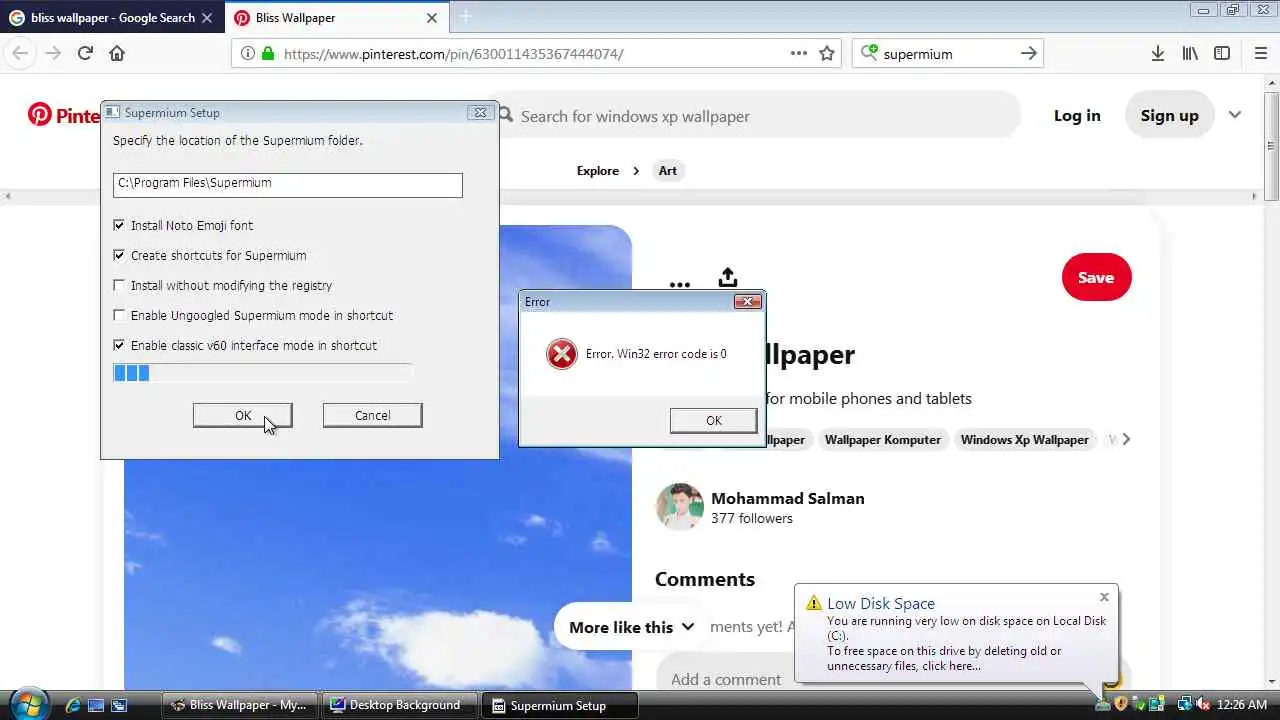Click the search go arrow next to supermium

1029,53
